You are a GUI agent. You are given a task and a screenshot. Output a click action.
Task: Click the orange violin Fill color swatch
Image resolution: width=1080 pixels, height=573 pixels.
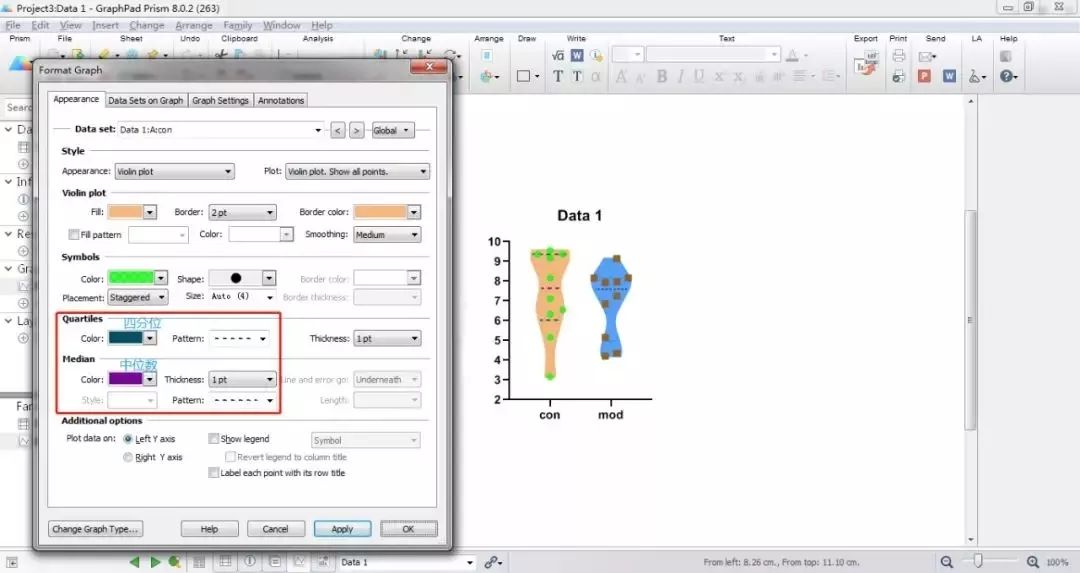[x=125, y=212]
